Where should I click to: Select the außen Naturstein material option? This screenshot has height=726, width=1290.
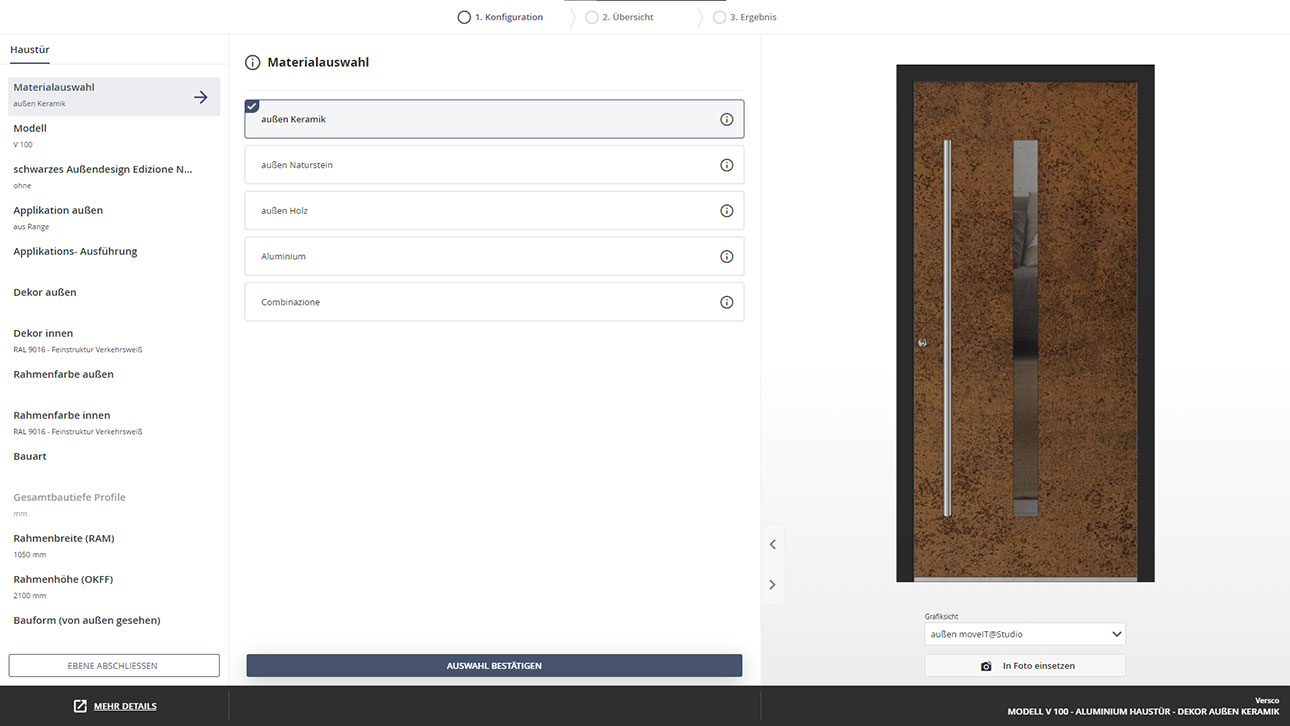click(480, 165)
